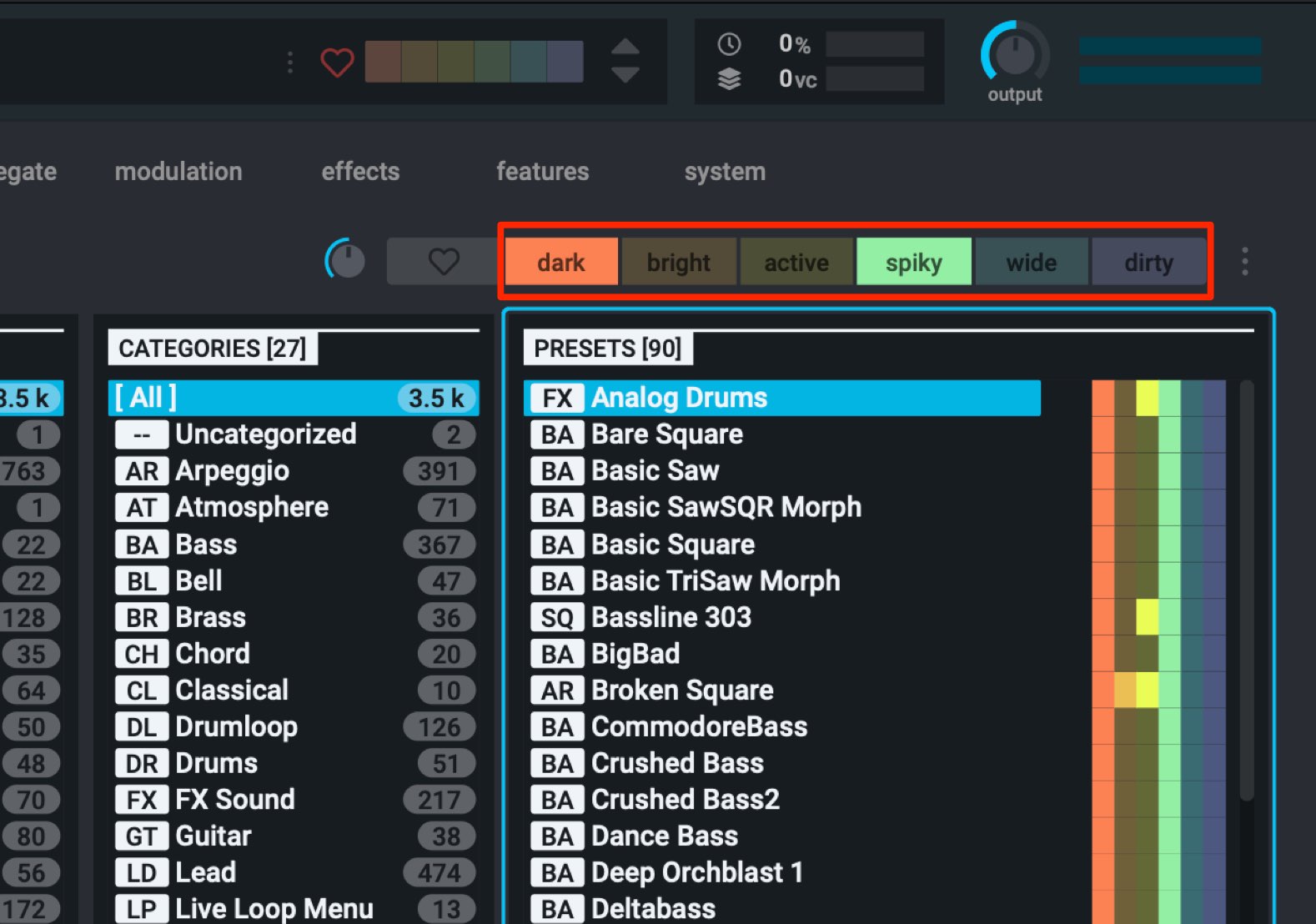Step to next preset with down arrow
Screen dimensions: 1316x924
[625, 75]
